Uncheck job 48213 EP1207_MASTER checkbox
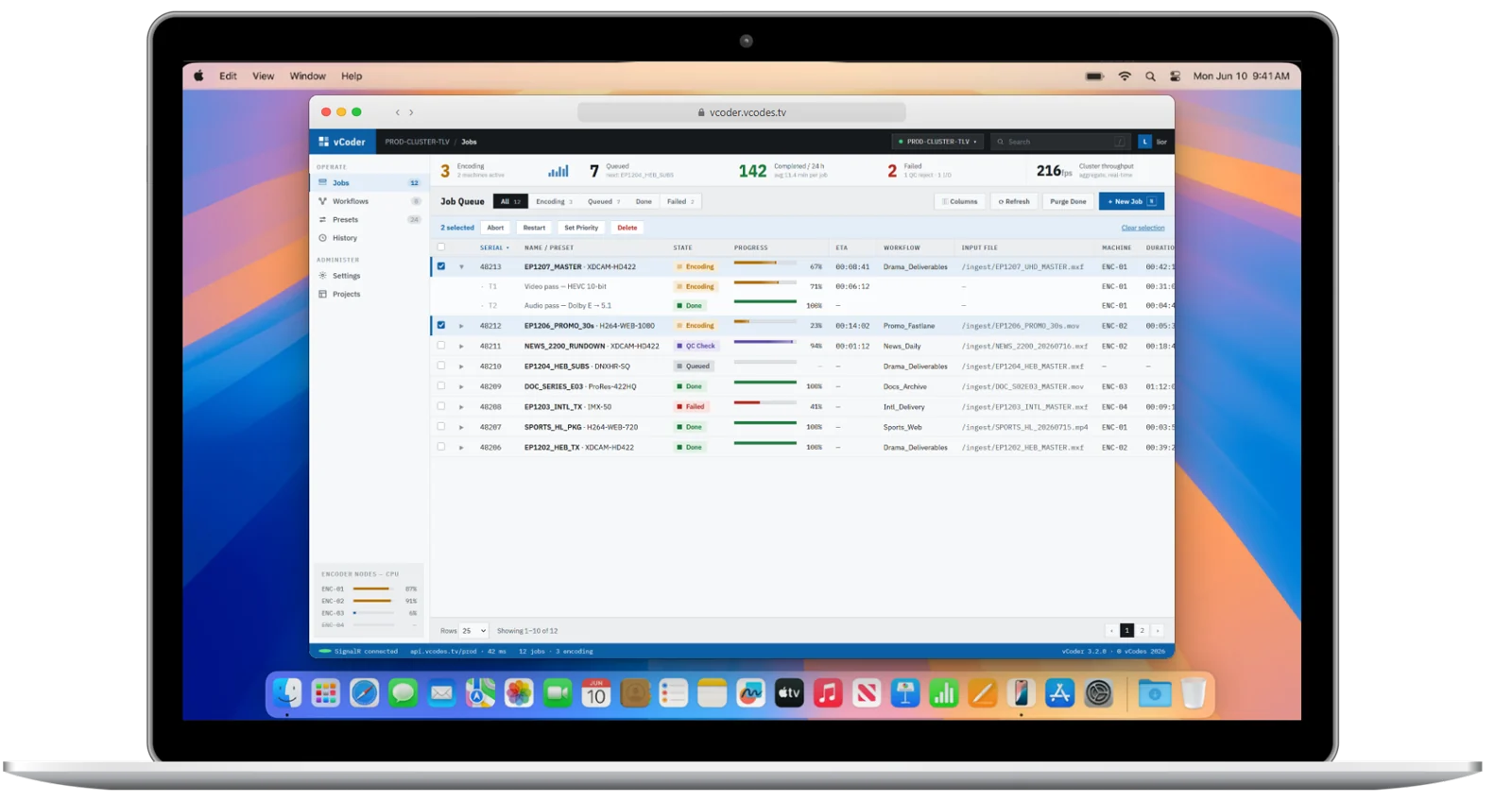Image resolution: width=1512 pixels, height=801 pixels. pyautogui.click(x=441, y=266)
